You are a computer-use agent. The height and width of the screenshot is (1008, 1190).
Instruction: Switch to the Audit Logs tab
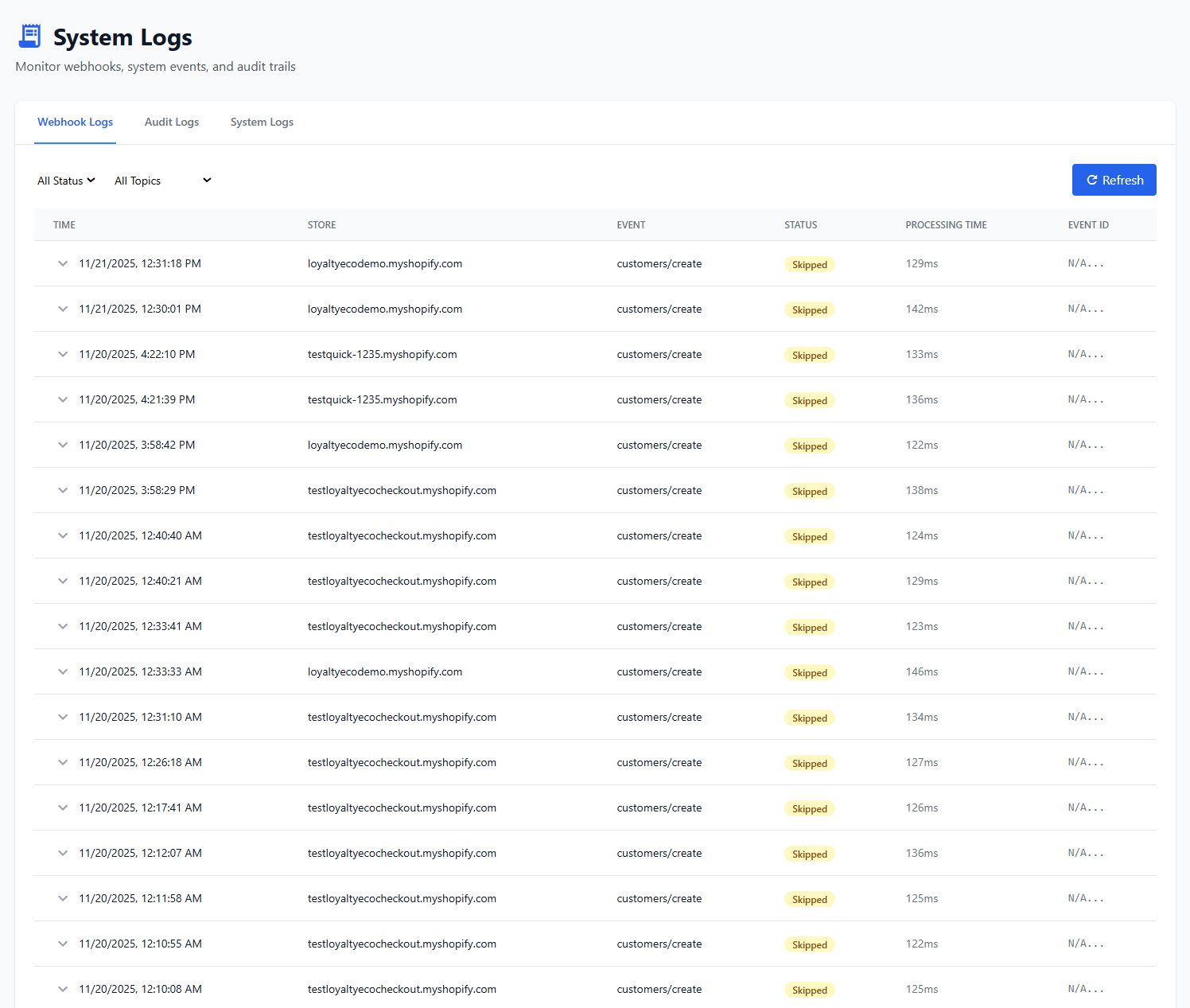tap(172, 122)
